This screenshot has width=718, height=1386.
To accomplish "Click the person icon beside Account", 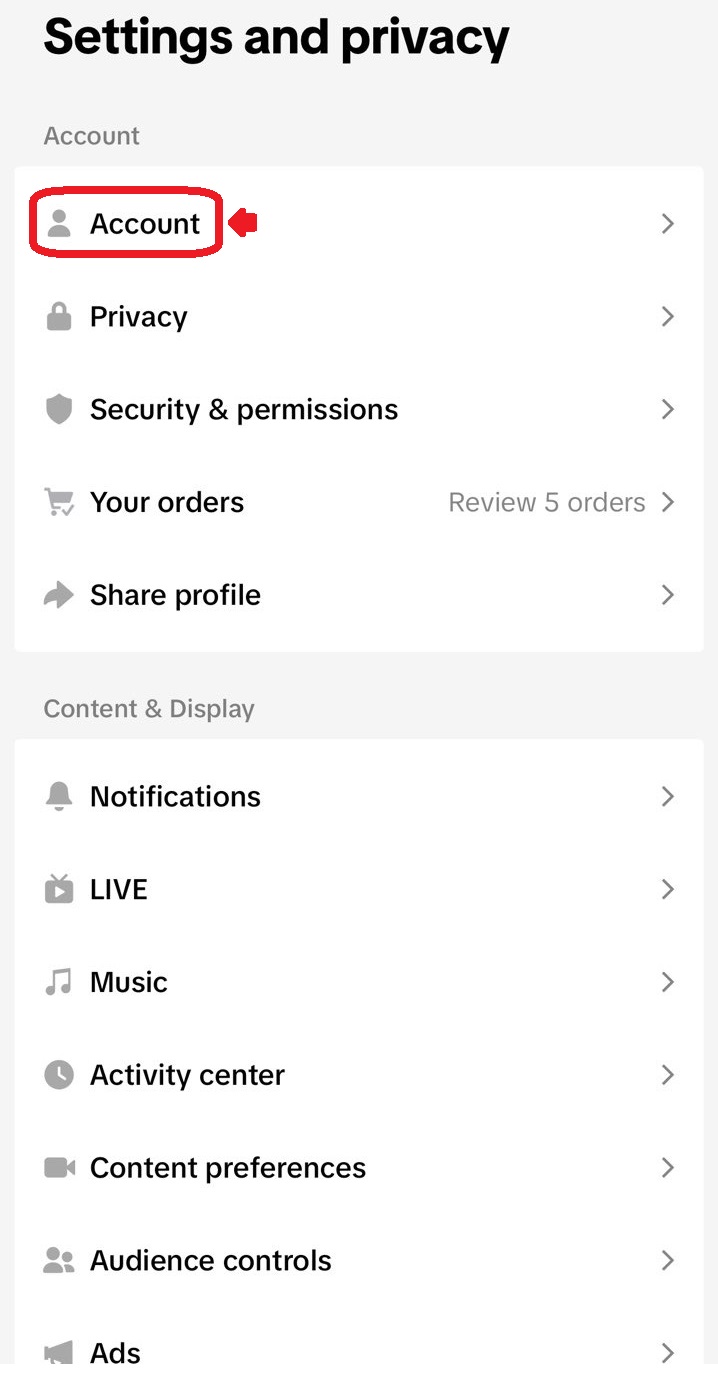I will pyautogui.click(x=59, y=223).
